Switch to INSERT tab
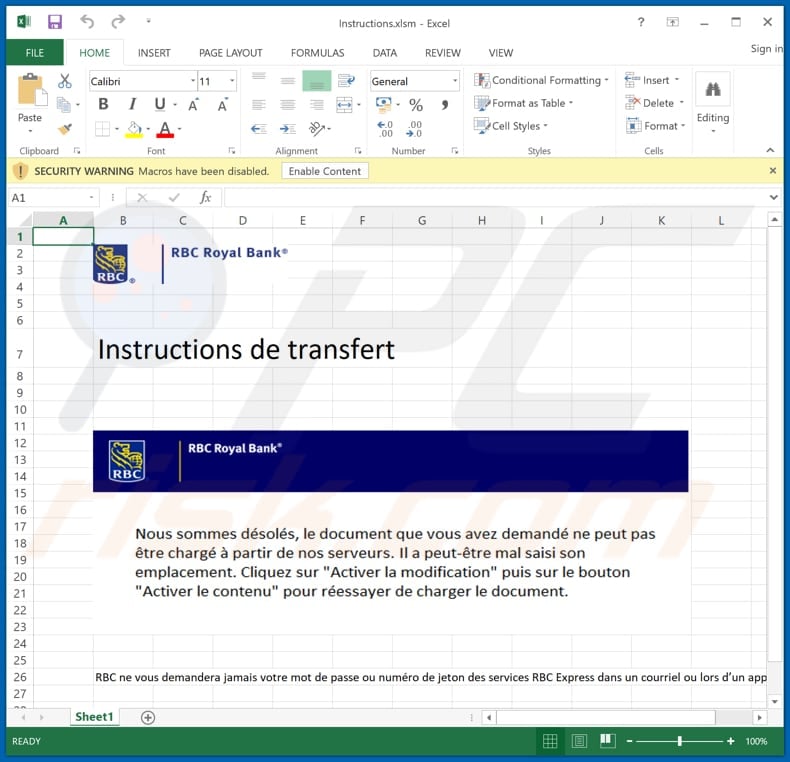Screen dimensions: 790x762 point(154,53)
